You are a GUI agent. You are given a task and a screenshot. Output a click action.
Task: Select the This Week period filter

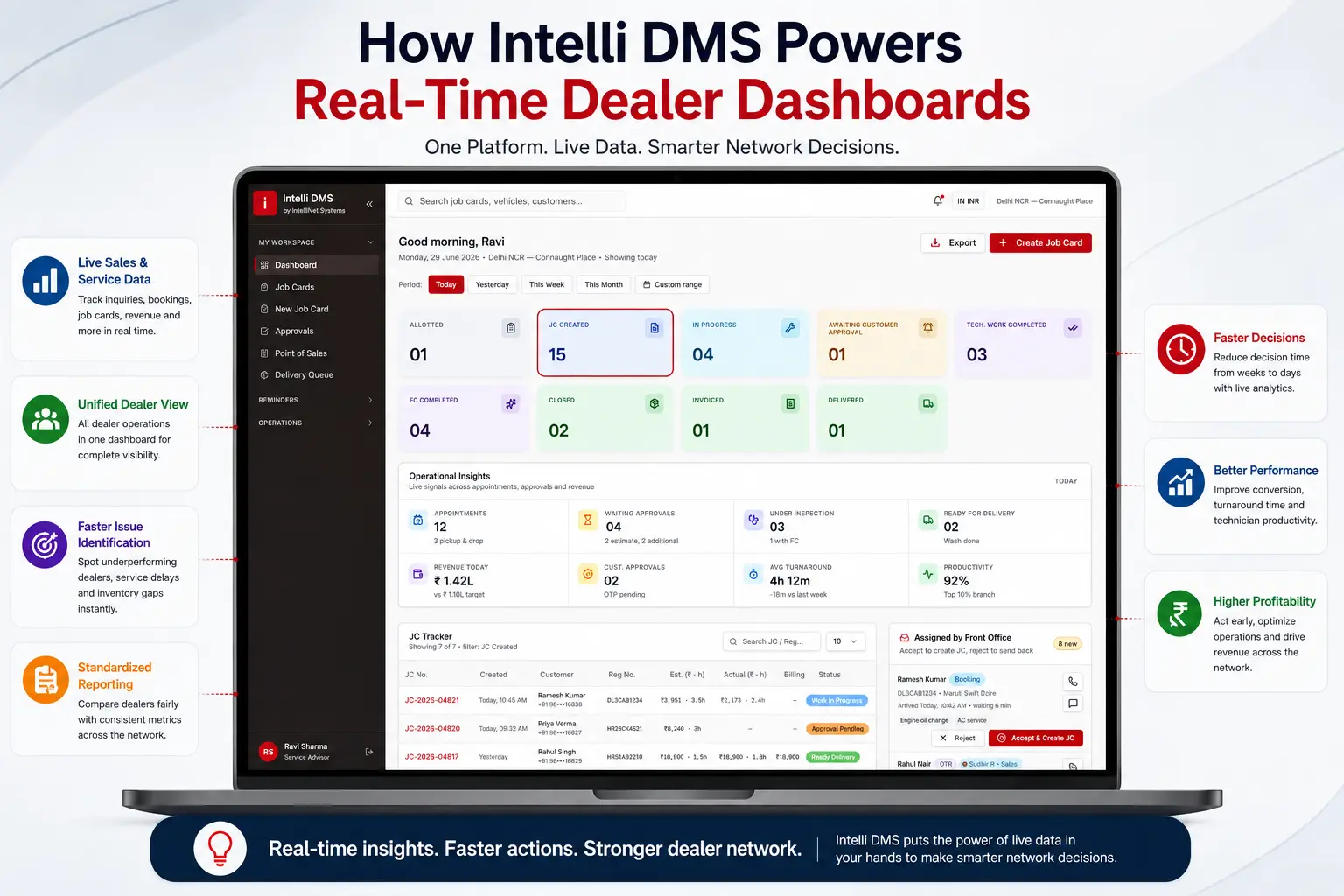pos(547,284)
